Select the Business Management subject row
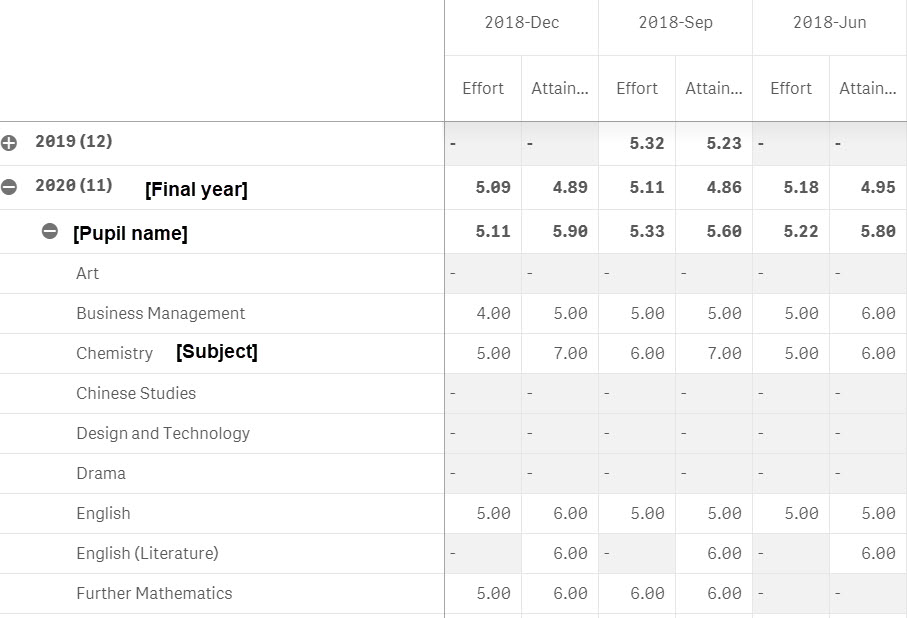Viewport: 907px width, 618px height. pyautogui.click(x=160, y=313)
